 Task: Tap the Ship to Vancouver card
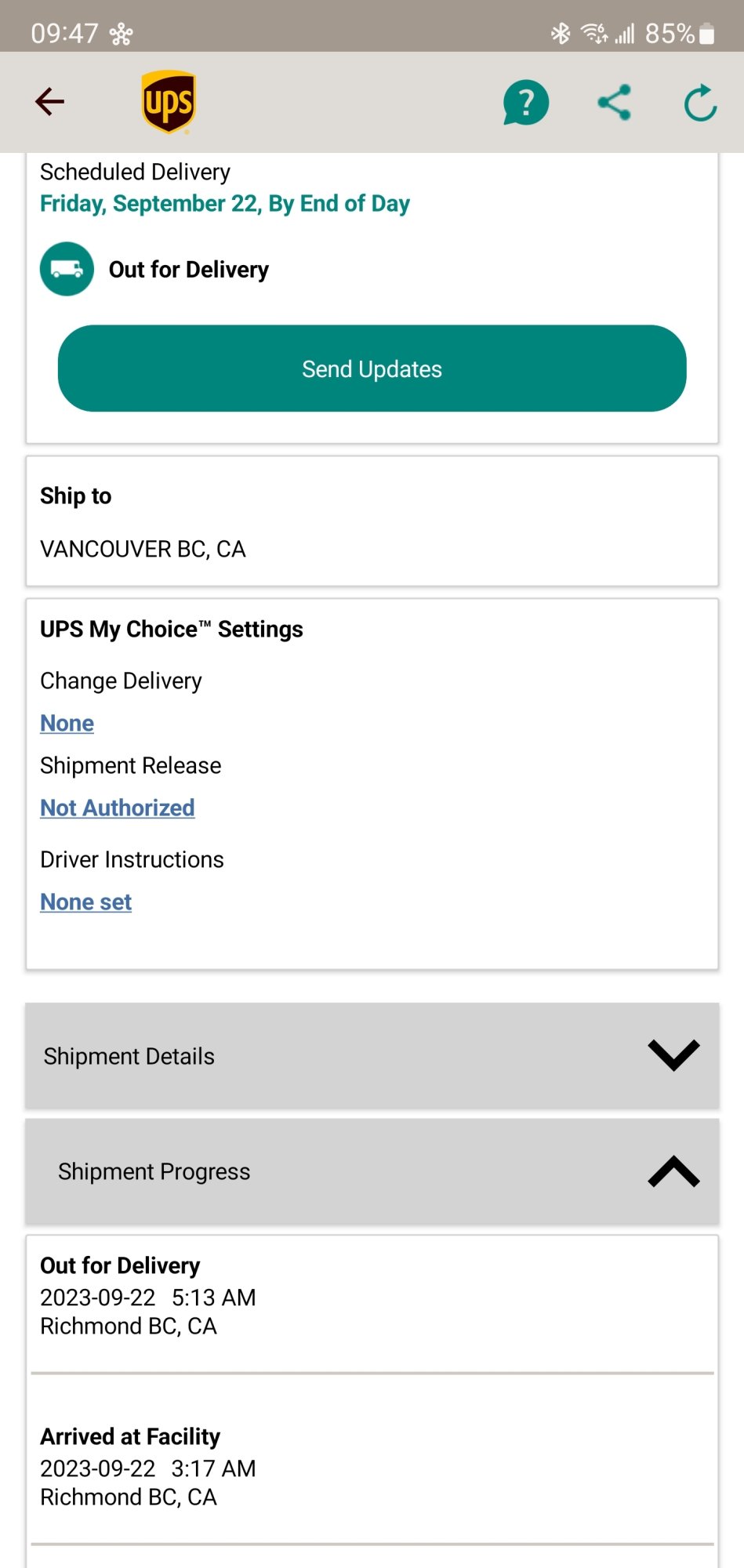pos(372,521)
